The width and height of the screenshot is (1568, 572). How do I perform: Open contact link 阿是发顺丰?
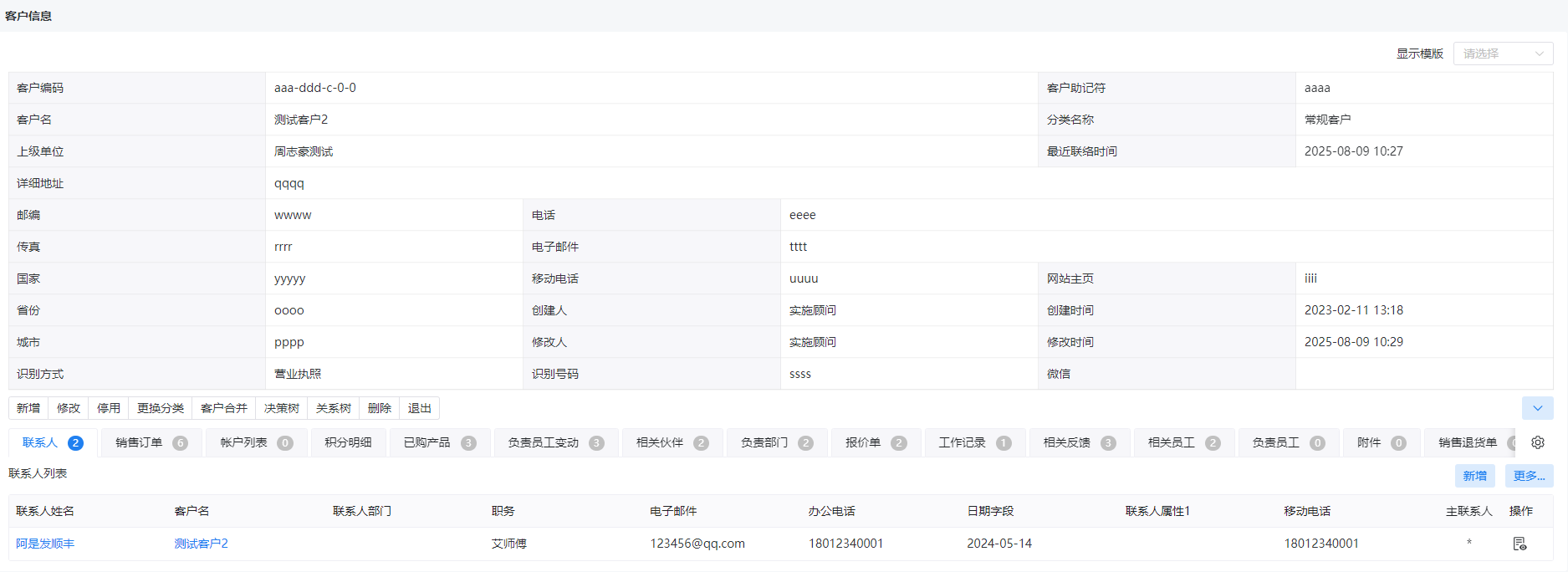pos(45,544)
